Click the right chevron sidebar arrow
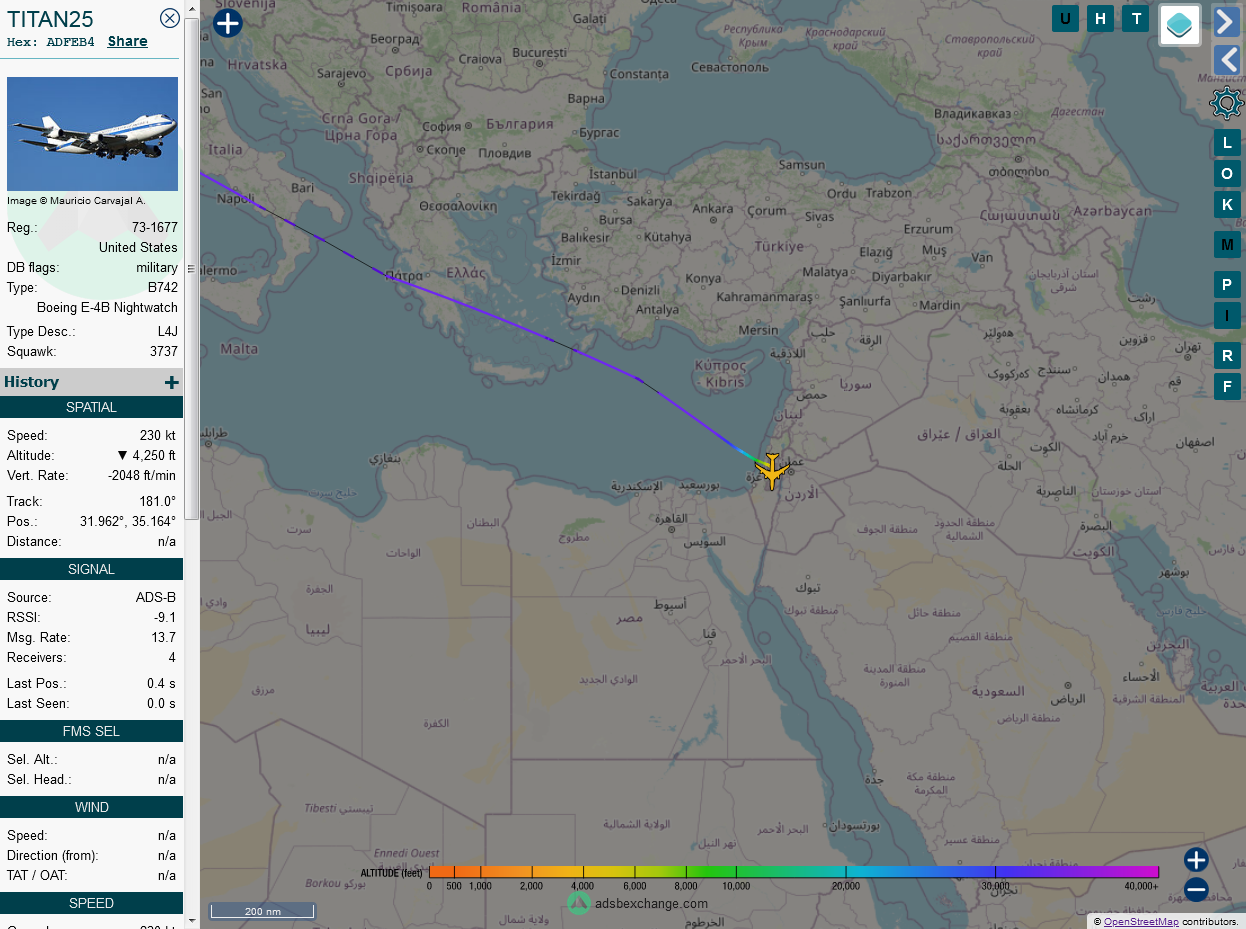 (1226, 21)
